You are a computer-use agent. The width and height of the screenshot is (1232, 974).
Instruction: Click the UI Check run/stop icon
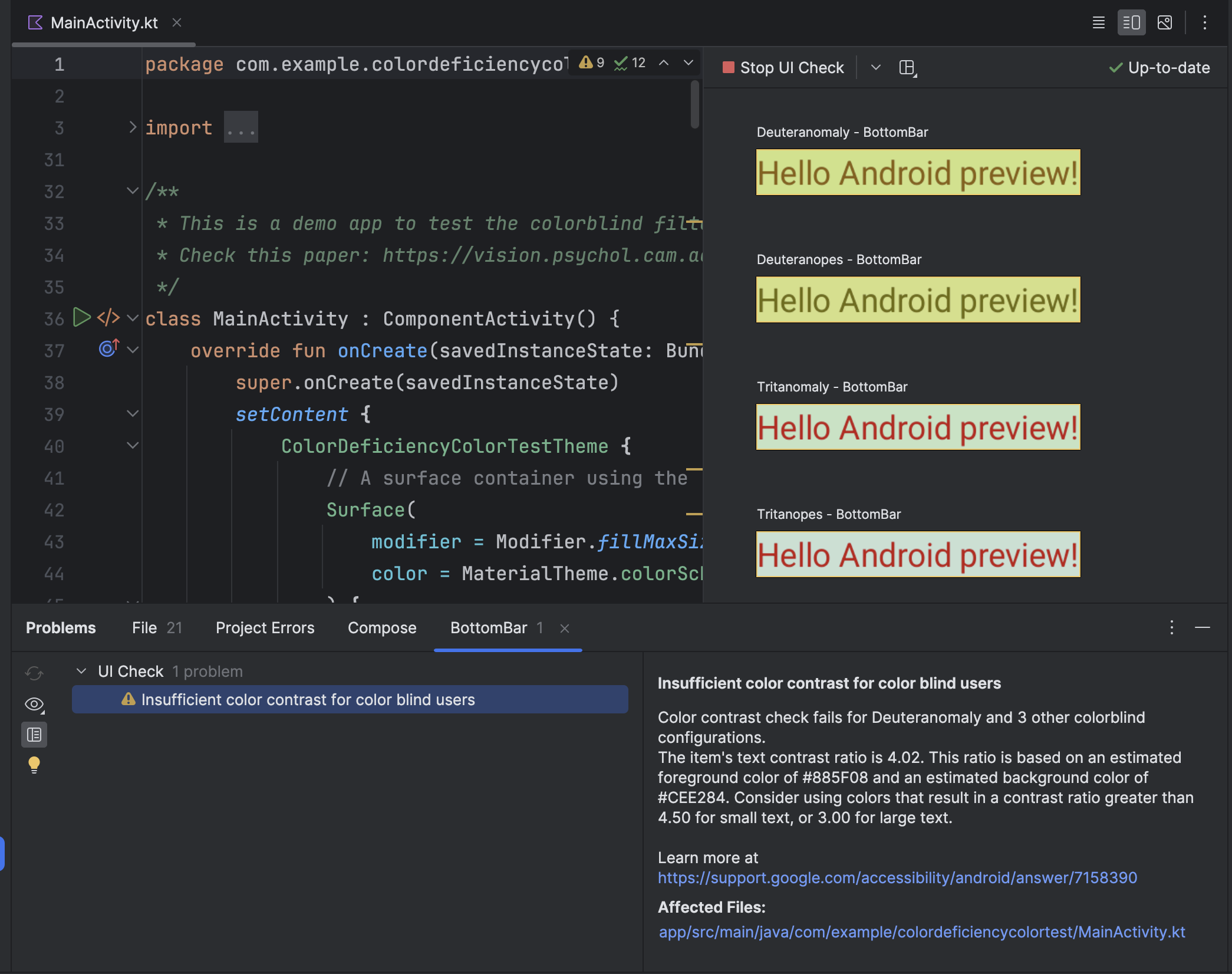point(725,67)
